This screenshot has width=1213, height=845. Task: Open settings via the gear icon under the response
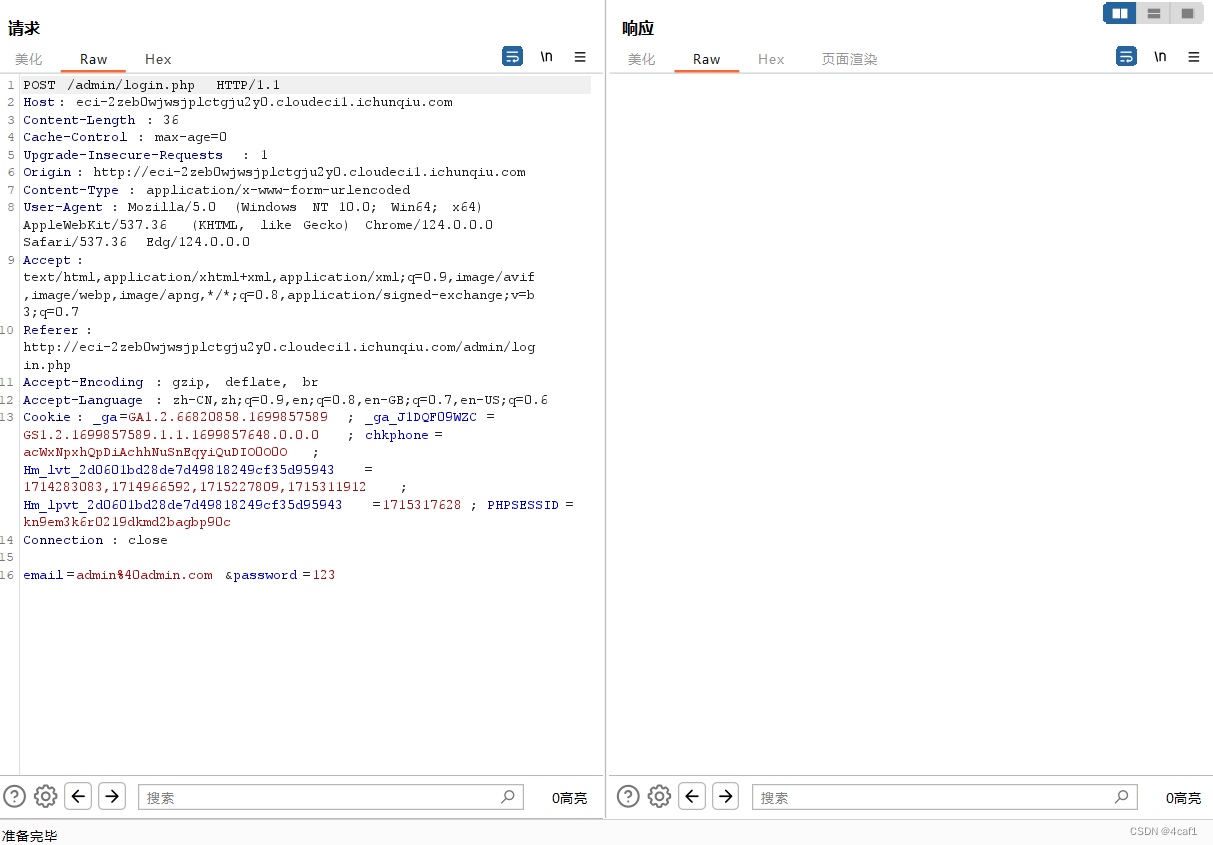pos(659,796)
